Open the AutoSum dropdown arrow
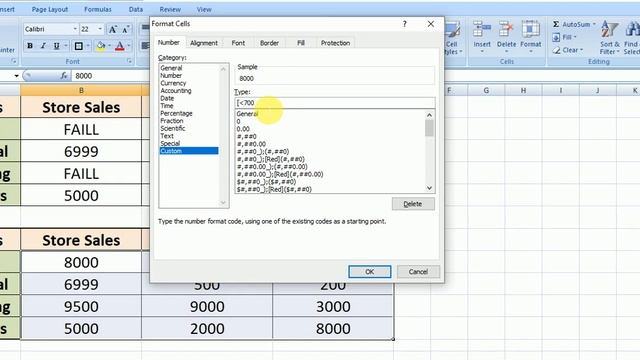This screenshot has width=640, height=360. click(594, 24)
